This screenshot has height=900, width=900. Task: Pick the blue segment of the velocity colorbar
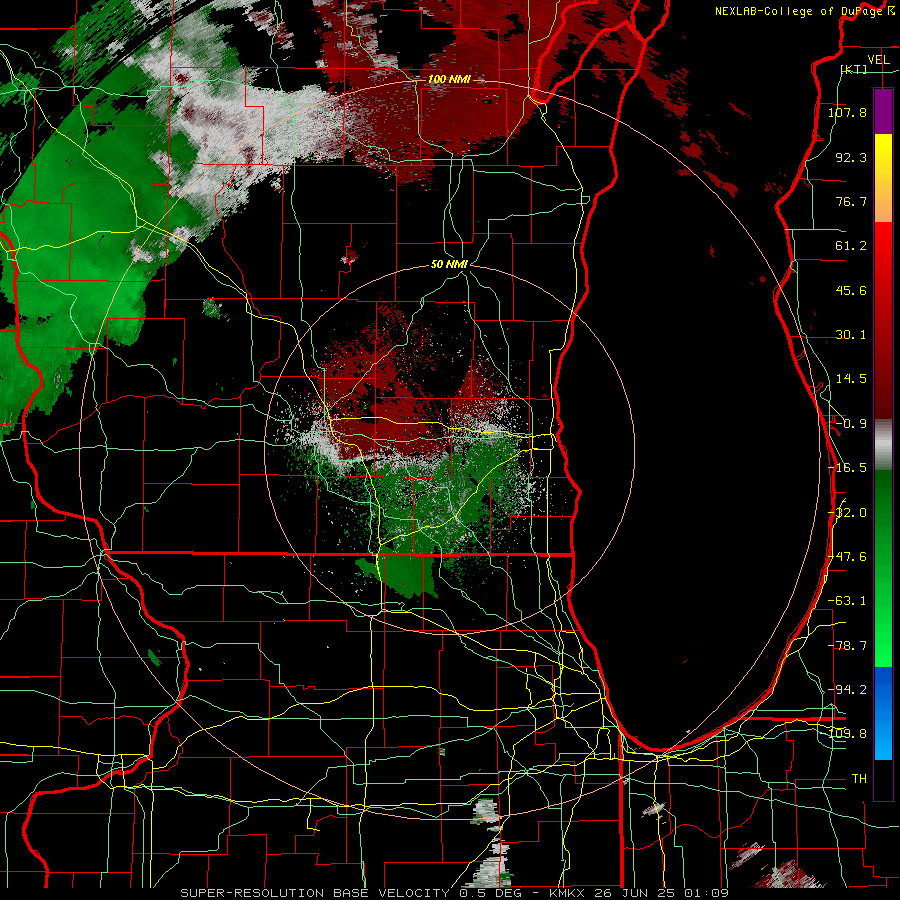(883, 713)
